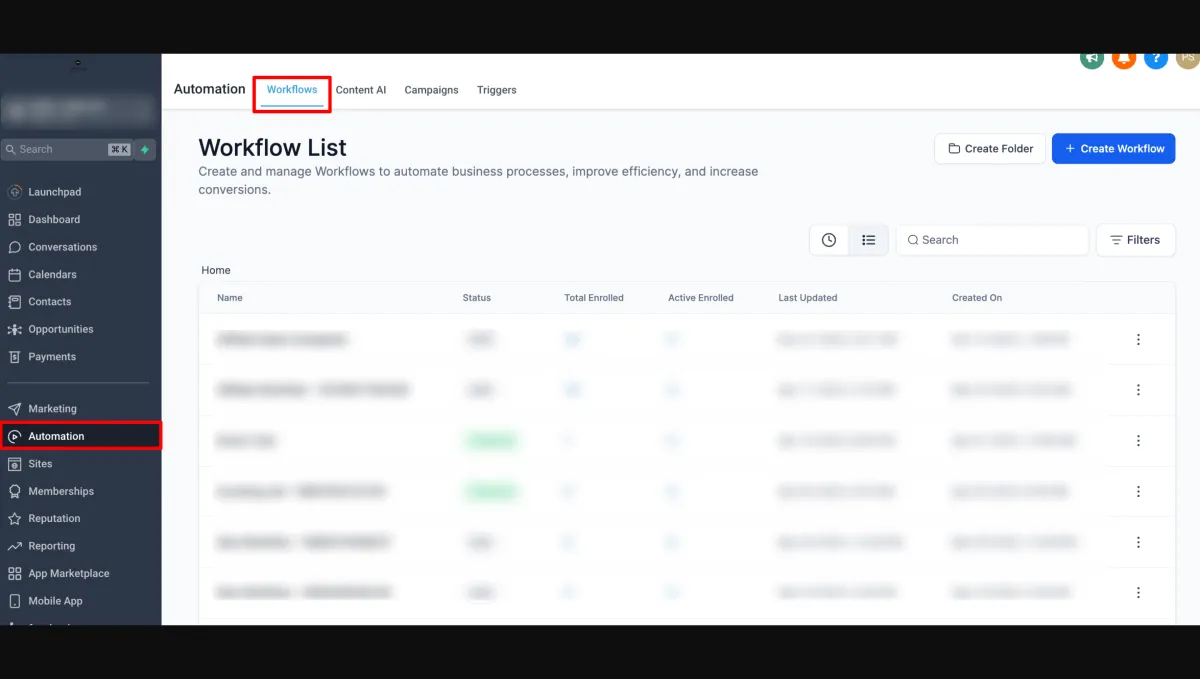The image size is (1200, 679).
Task: Click the Create Folder button
Action: (x=990, y=149)
